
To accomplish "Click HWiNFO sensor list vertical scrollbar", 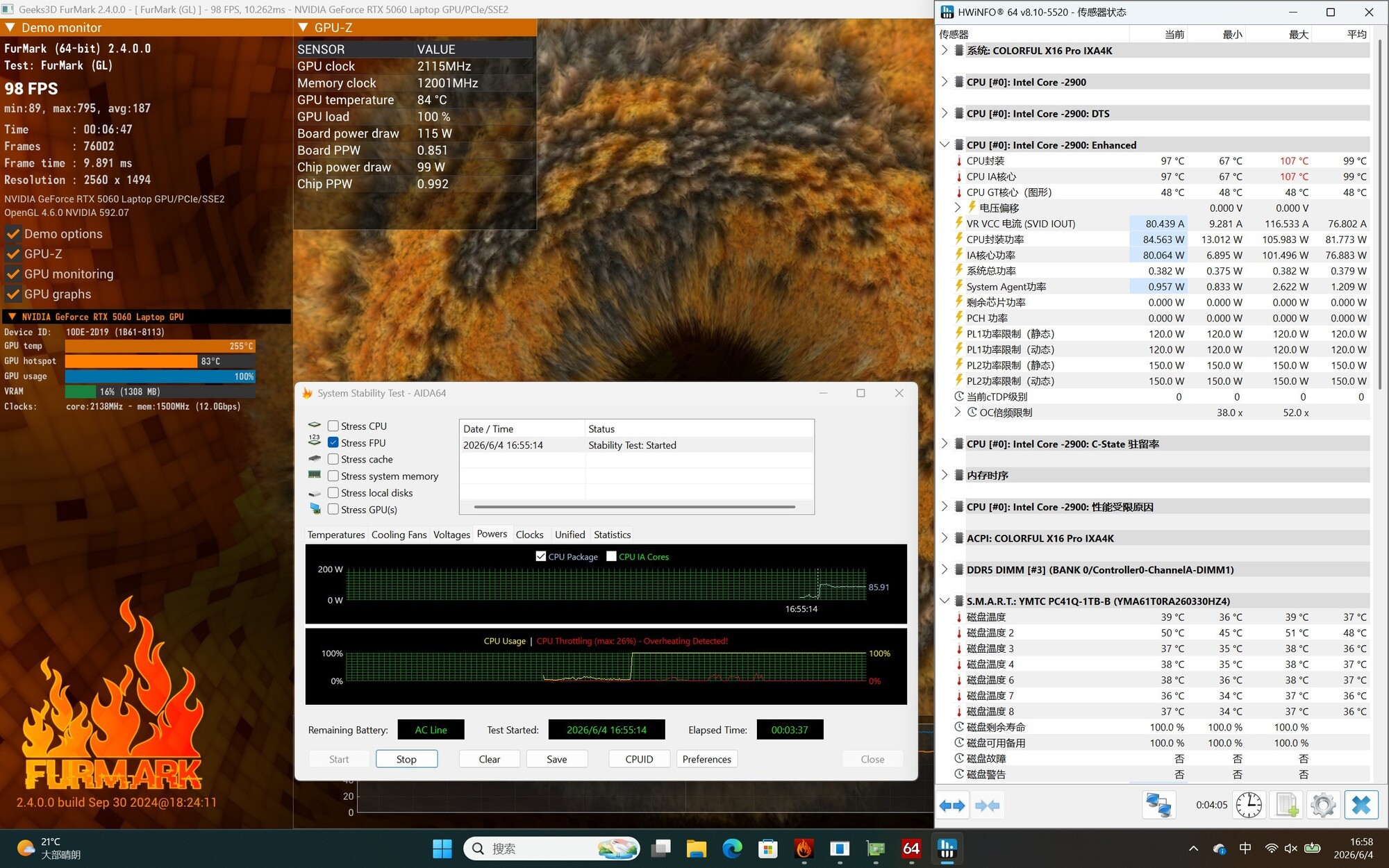I will (x=1379, y=215).
